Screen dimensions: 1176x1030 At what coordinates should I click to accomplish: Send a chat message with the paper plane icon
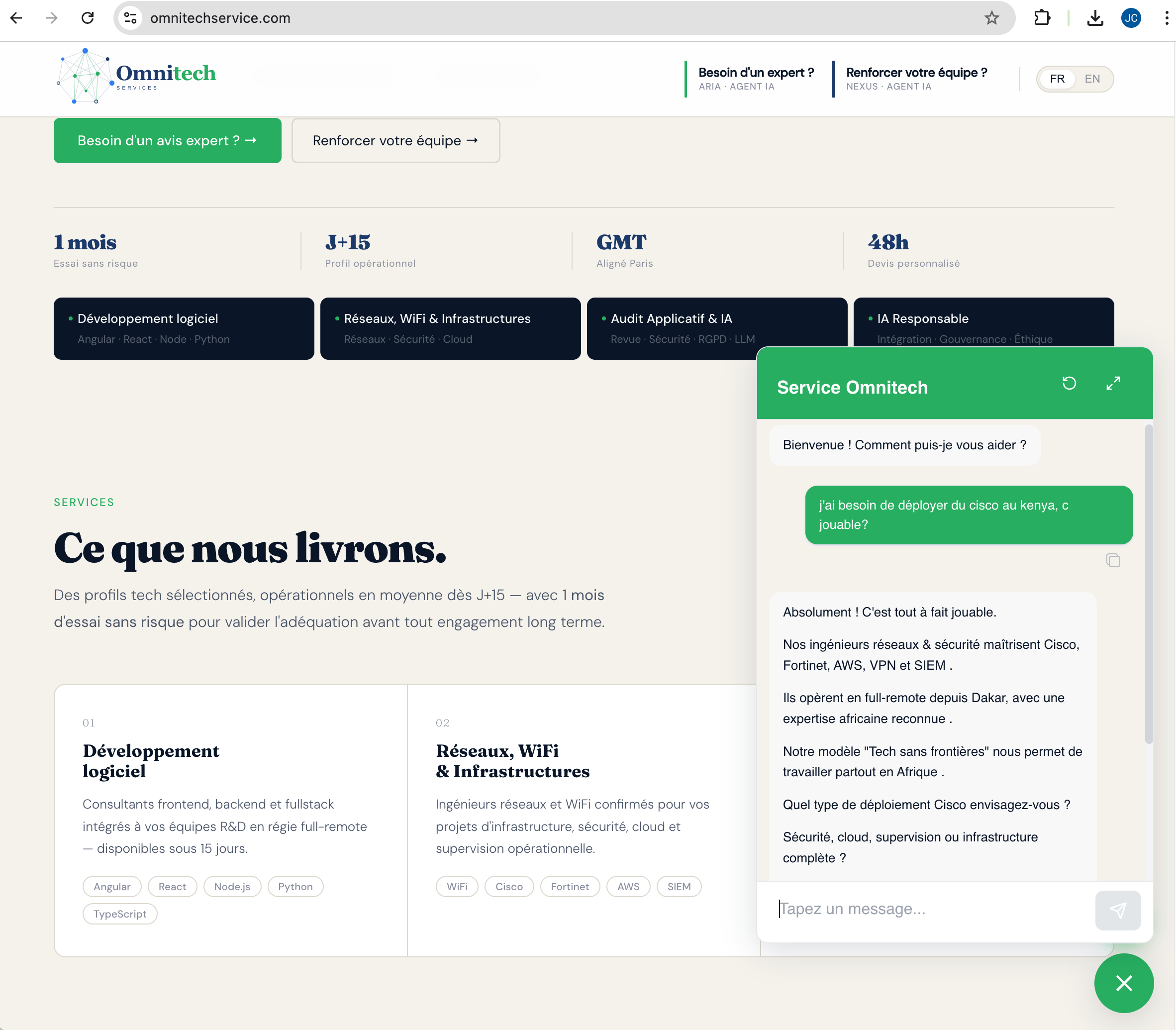point(1117,910)
